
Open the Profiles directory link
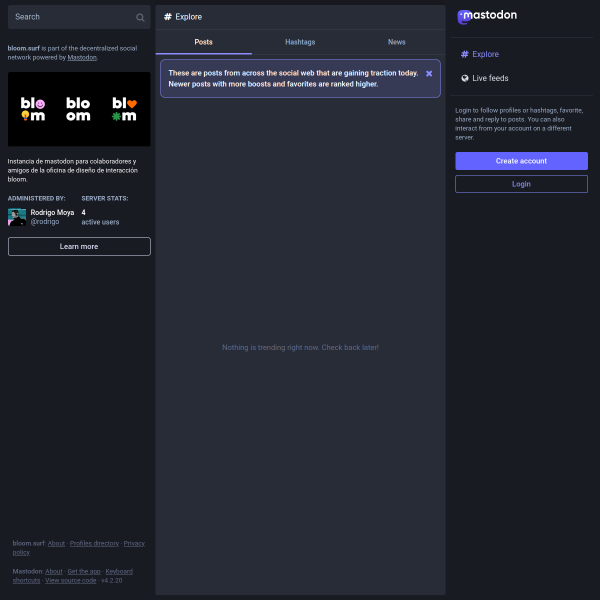coord(94,543)
